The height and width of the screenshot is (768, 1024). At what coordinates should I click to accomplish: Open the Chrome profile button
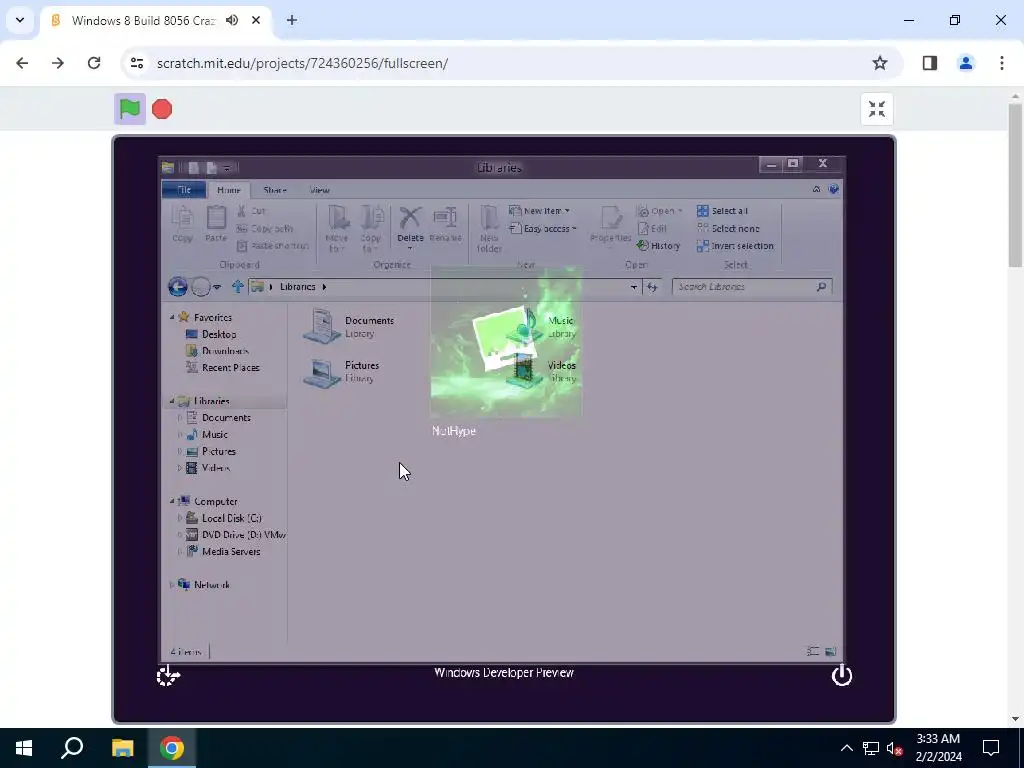click(x=966, y=63)
